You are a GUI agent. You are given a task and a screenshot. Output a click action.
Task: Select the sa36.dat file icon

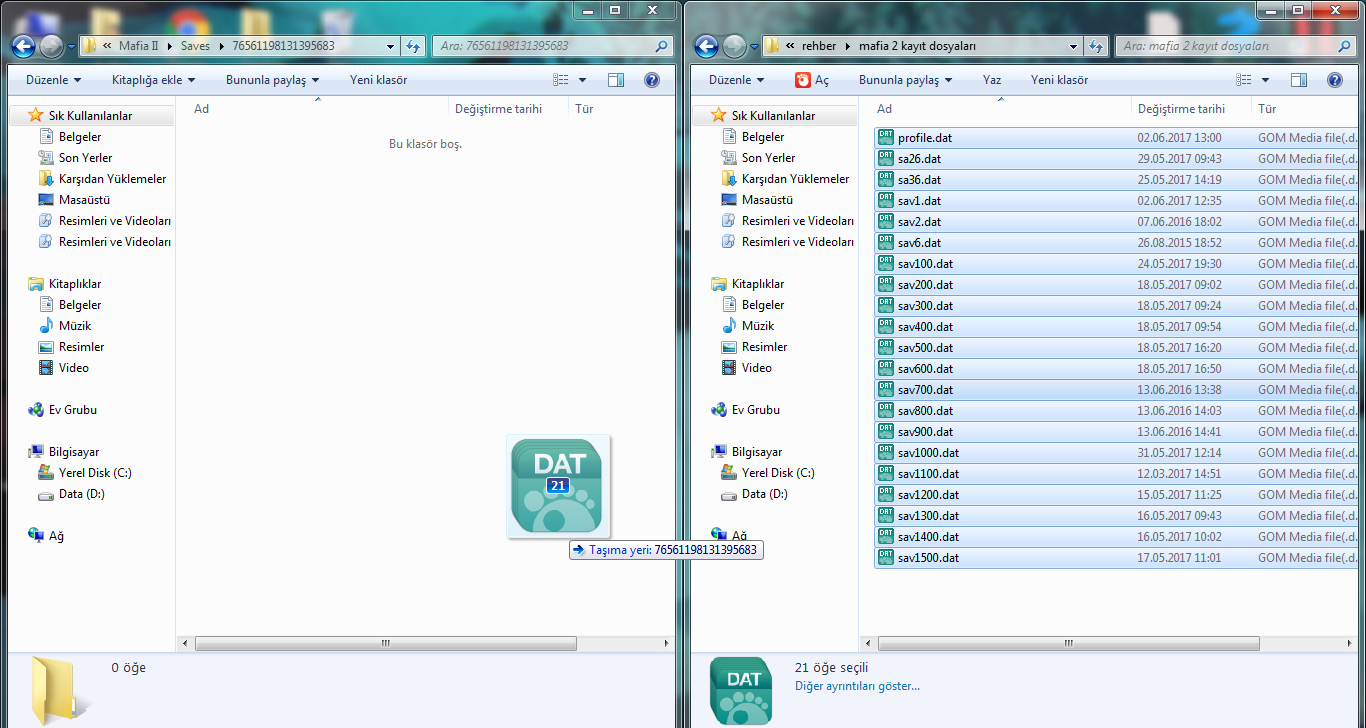click(x=886, y=180)
